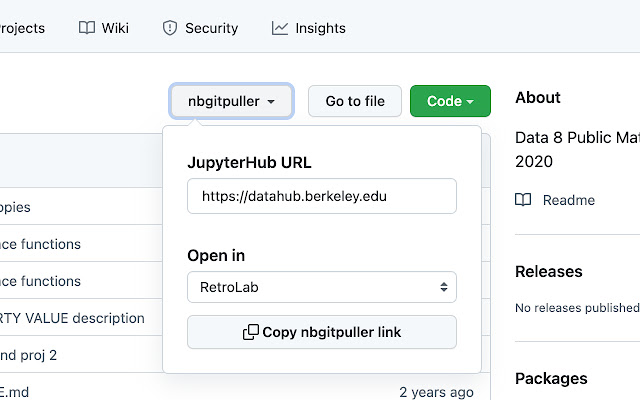Click the copy icon on nbgitpuller link button
This screenshot has height=400, width=640.
[251, 332]
